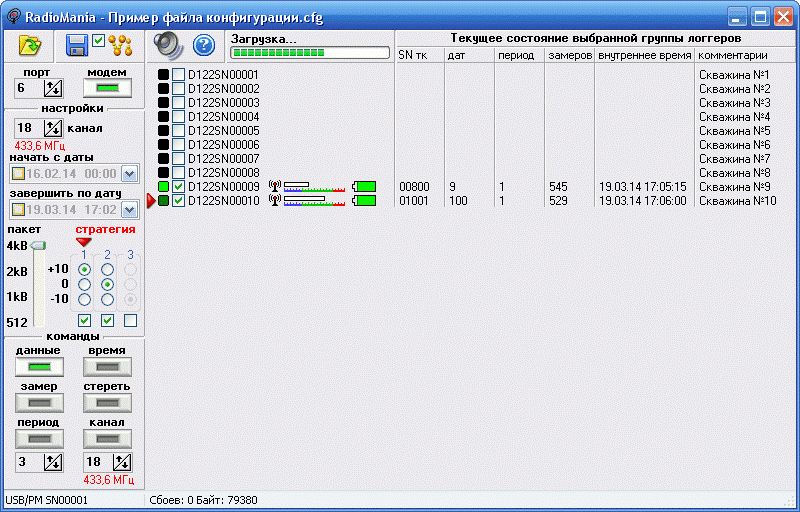The image size is (800, 512).
Task: Open help with blue question mark
Action: click(x=204, y=45)
